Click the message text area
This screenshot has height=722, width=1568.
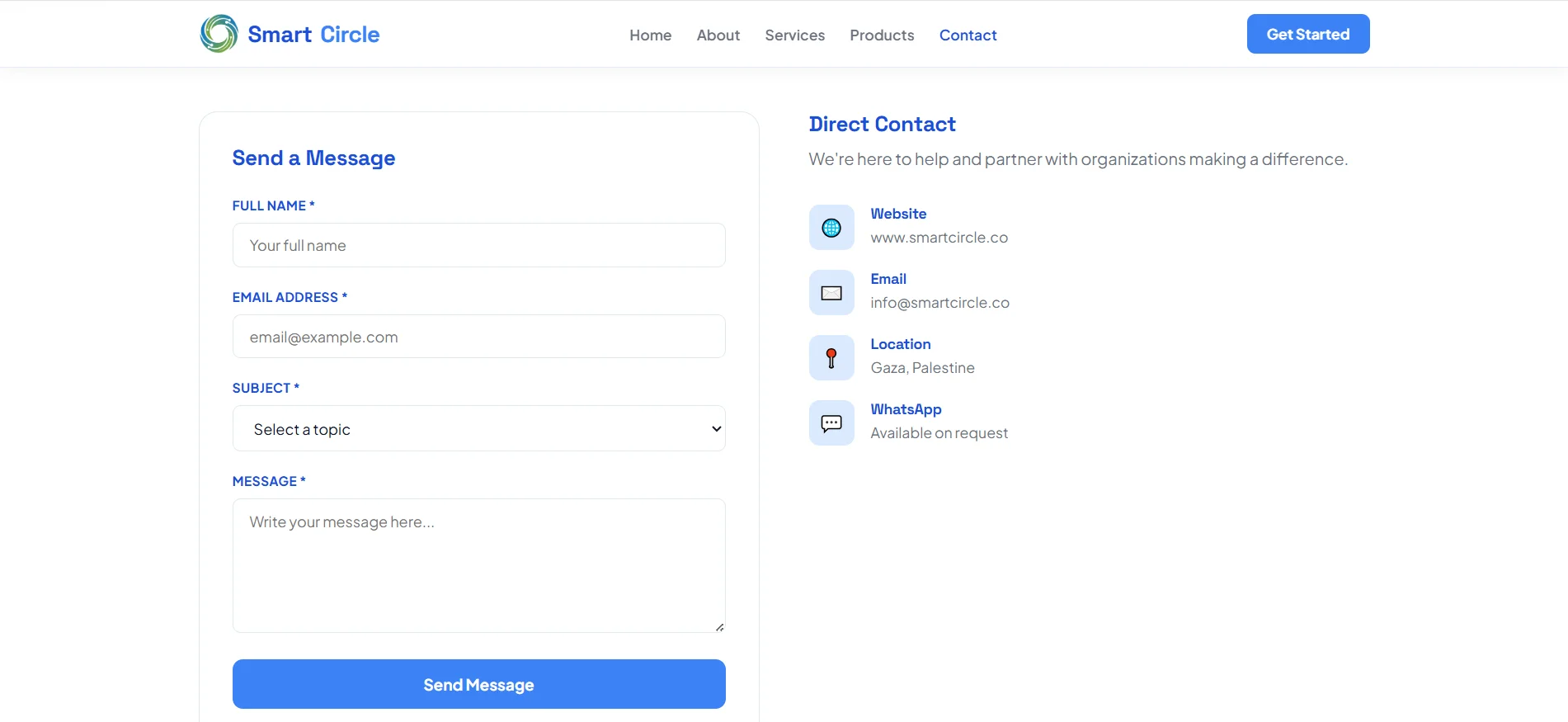479,566
